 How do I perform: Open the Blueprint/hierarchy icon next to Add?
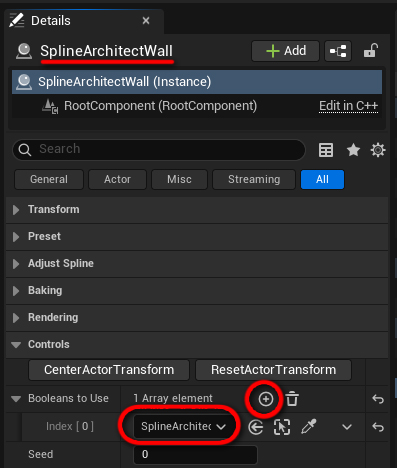tap(338, 51)
